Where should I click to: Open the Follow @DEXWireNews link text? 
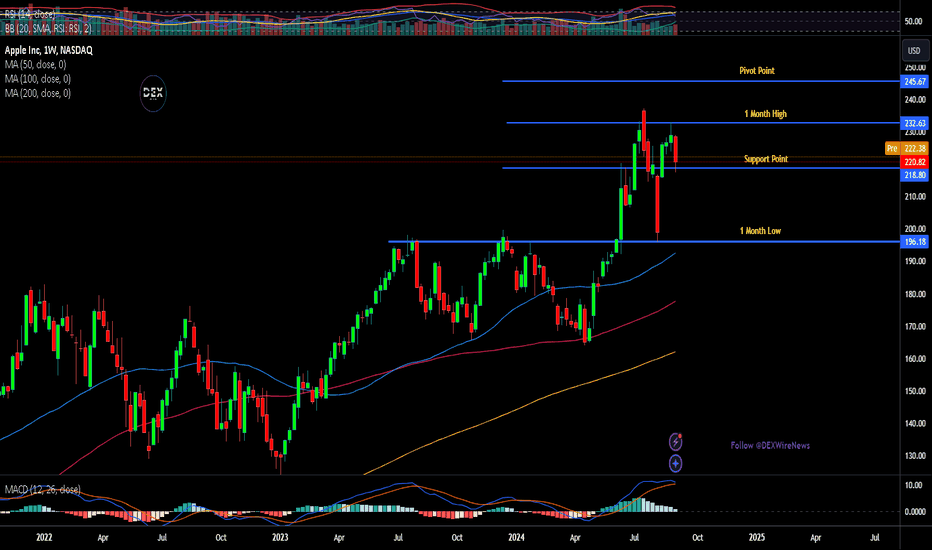(x=770, y=445)
